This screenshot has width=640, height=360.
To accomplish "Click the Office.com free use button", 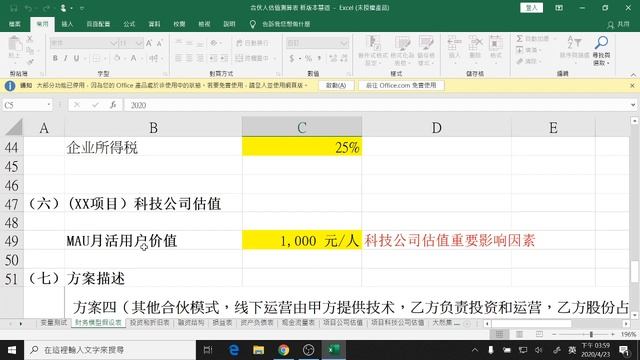I will (x=401, y=85).
